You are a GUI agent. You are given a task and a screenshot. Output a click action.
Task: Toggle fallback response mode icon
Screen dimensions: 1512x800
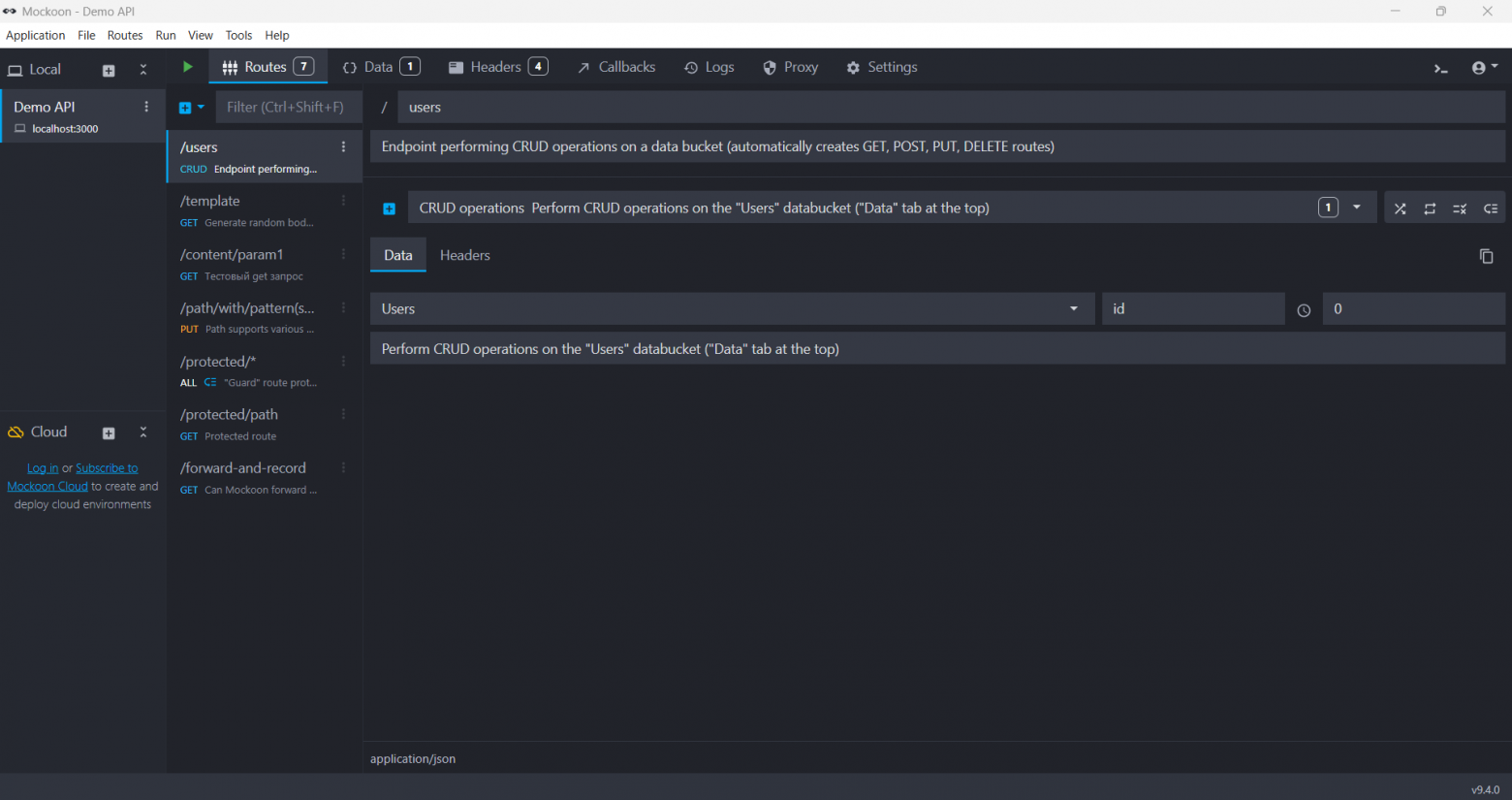[x=1491, y=208]
